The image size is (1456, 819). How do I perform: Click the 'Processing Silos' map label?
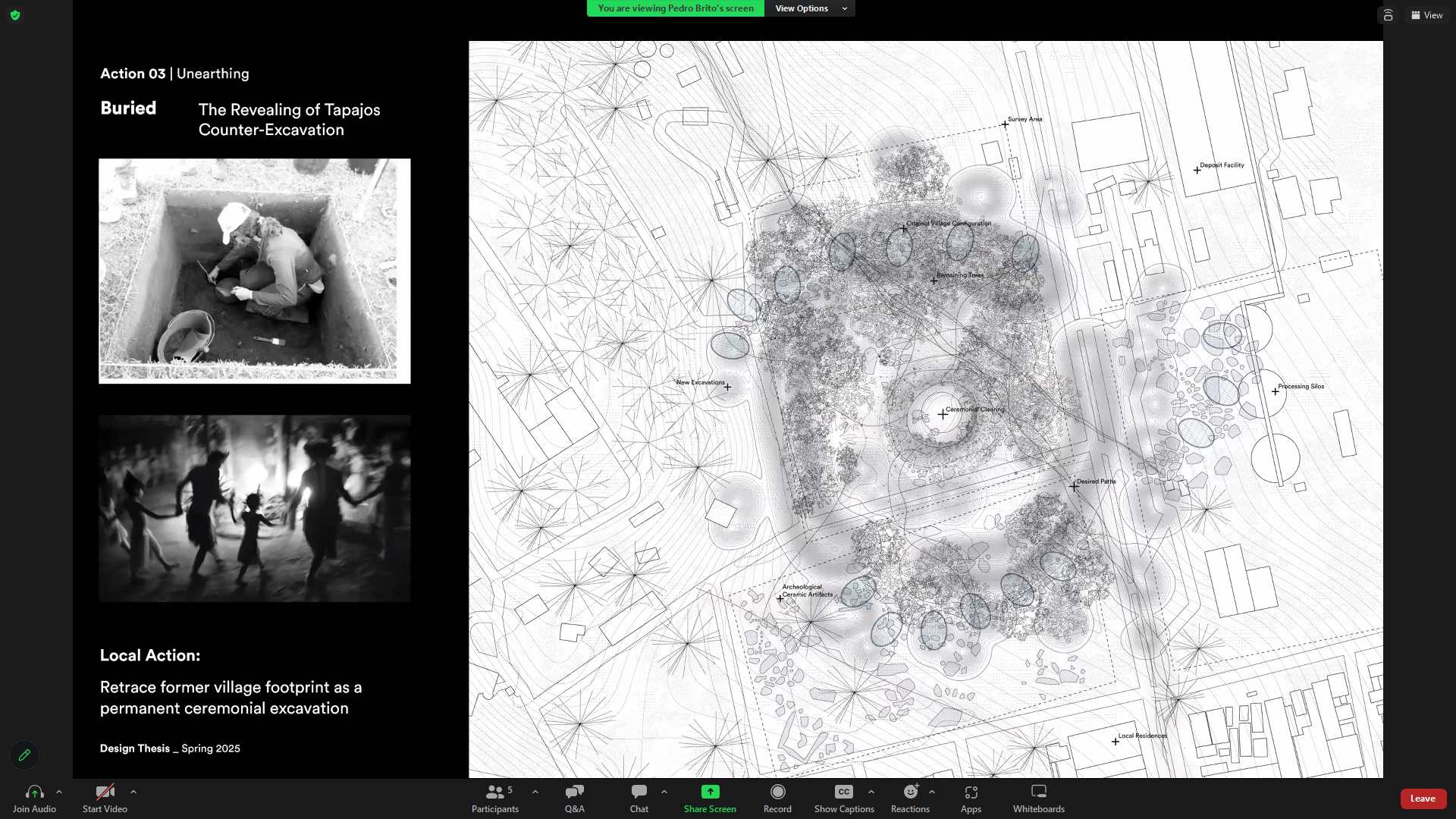point(1301,387)
